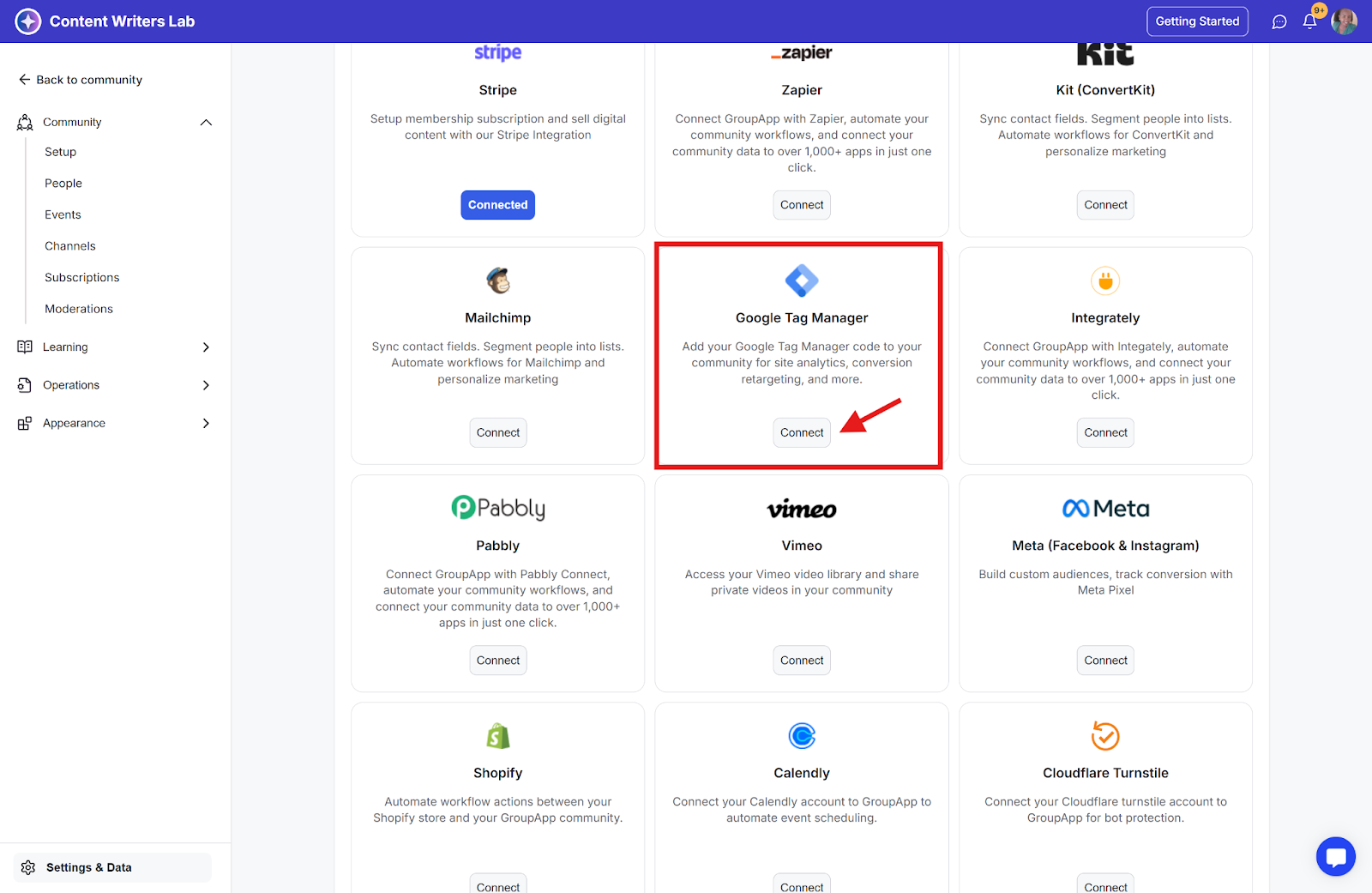Click the Vimeo logo
Viewport: 1372px width, 893px height.
pyautogui.click(x=802, y=510)
